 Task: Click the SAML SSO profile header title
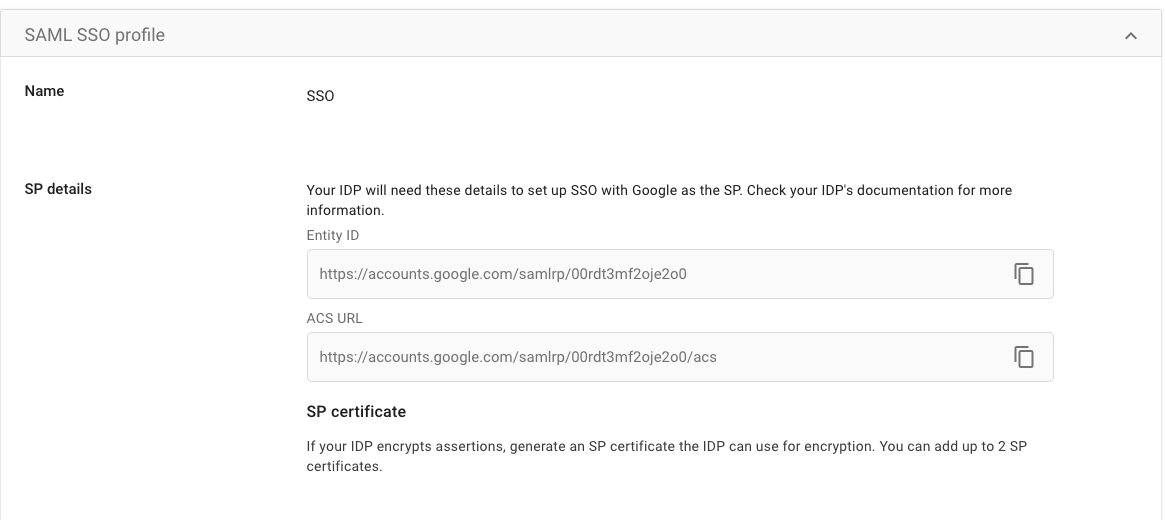click(94, 35)
